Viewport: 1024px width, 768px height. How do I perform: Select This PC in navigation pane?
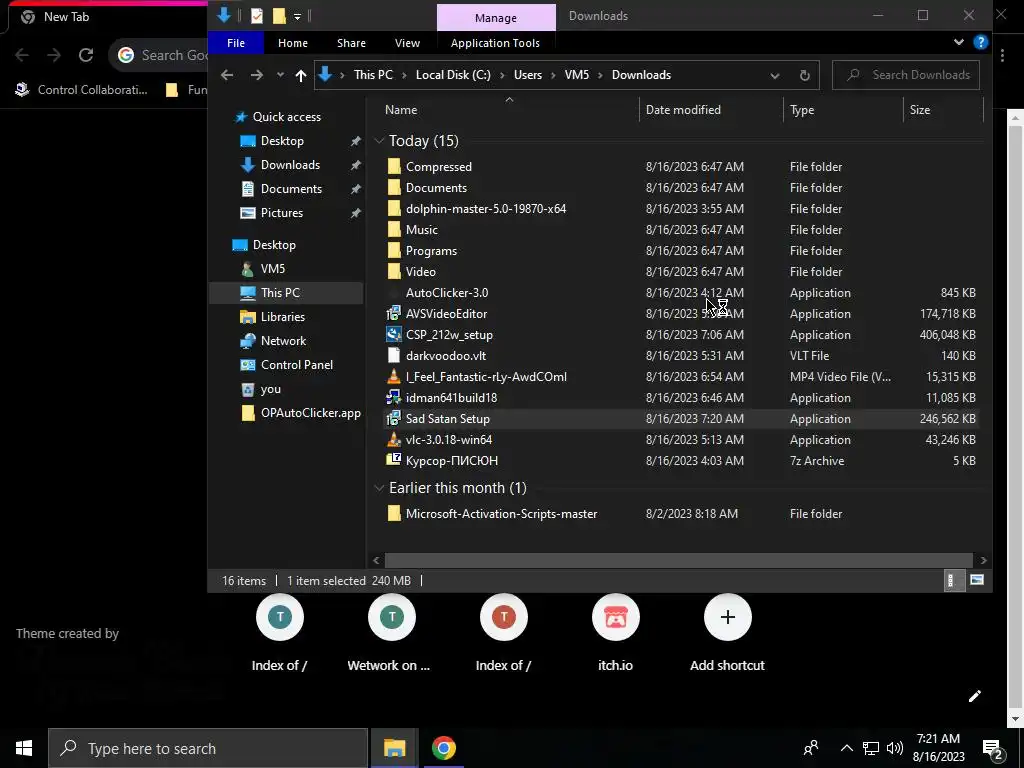click(280, 293)
